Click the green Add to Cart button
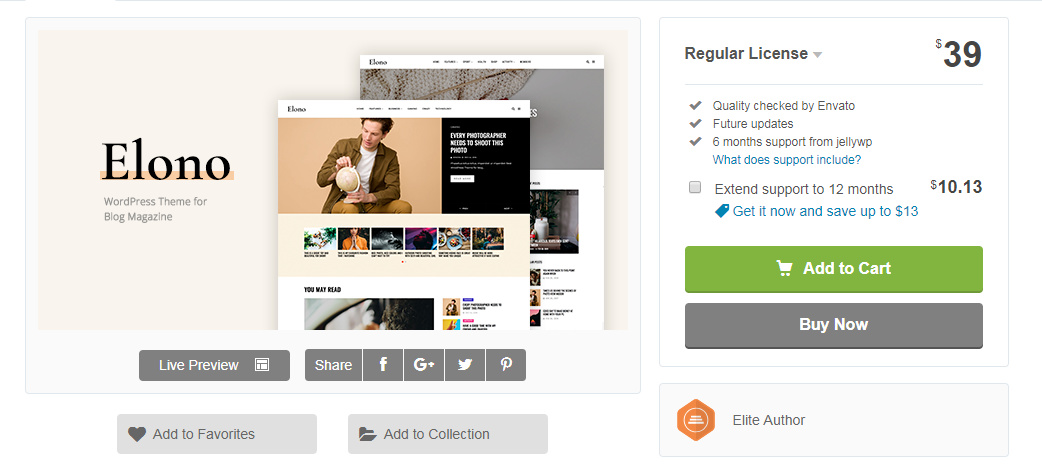Viewport: 1042px width, 464px height. [x=833, y=269]
